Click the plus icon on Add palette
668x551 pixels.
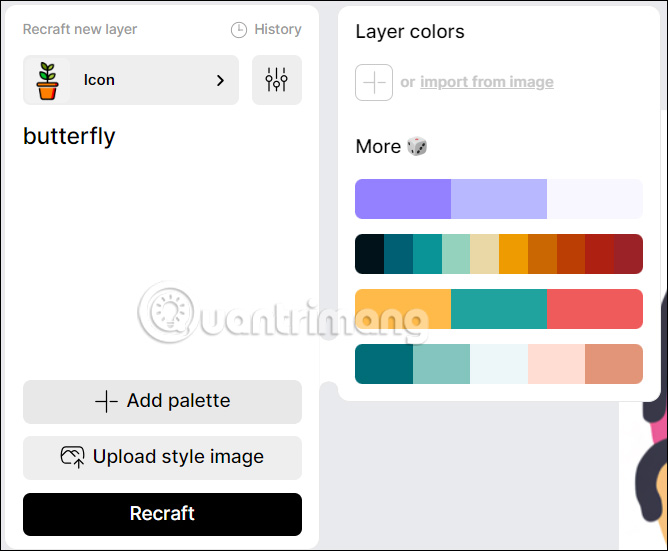[x=106, y=401]
